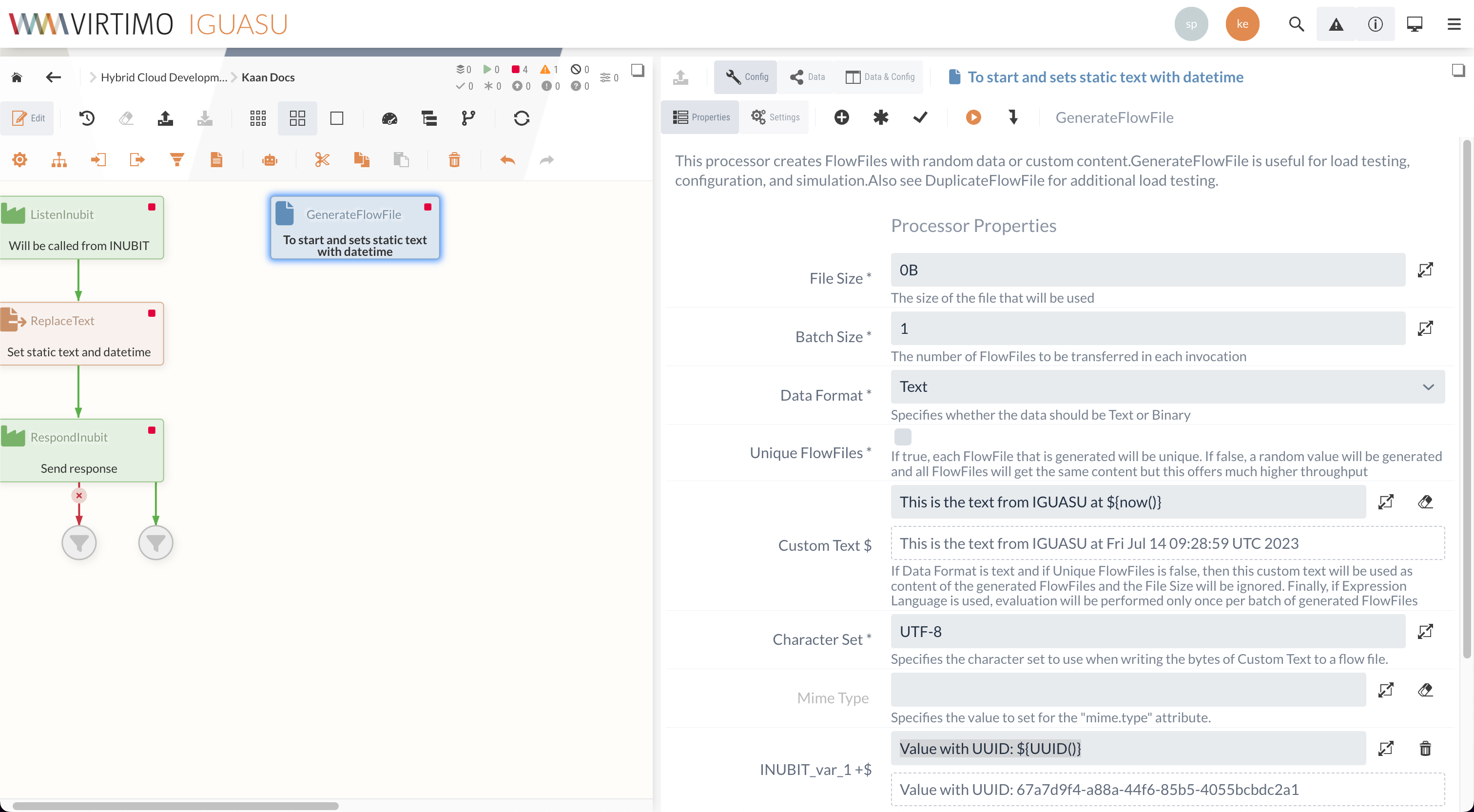Click the add property plus icon
Image resolution: width=1474 pixels, height=812 pixels.
click(842, 117)
